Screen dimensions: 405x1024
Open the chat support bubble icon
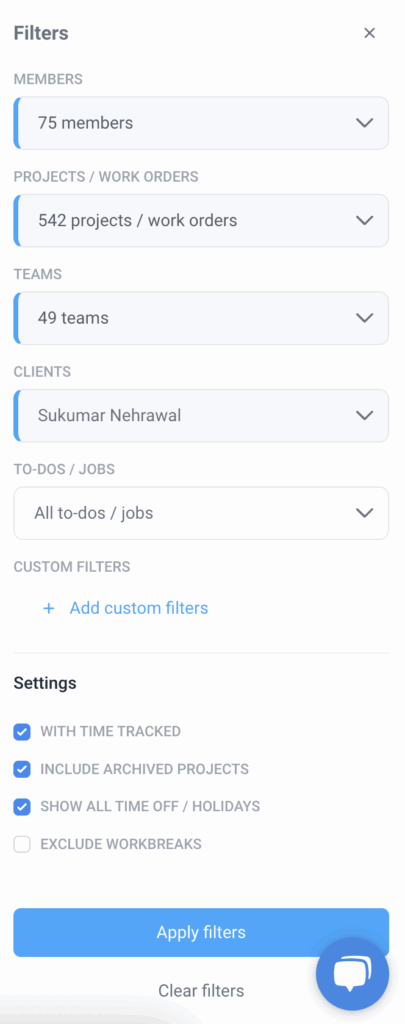(353, 974)
